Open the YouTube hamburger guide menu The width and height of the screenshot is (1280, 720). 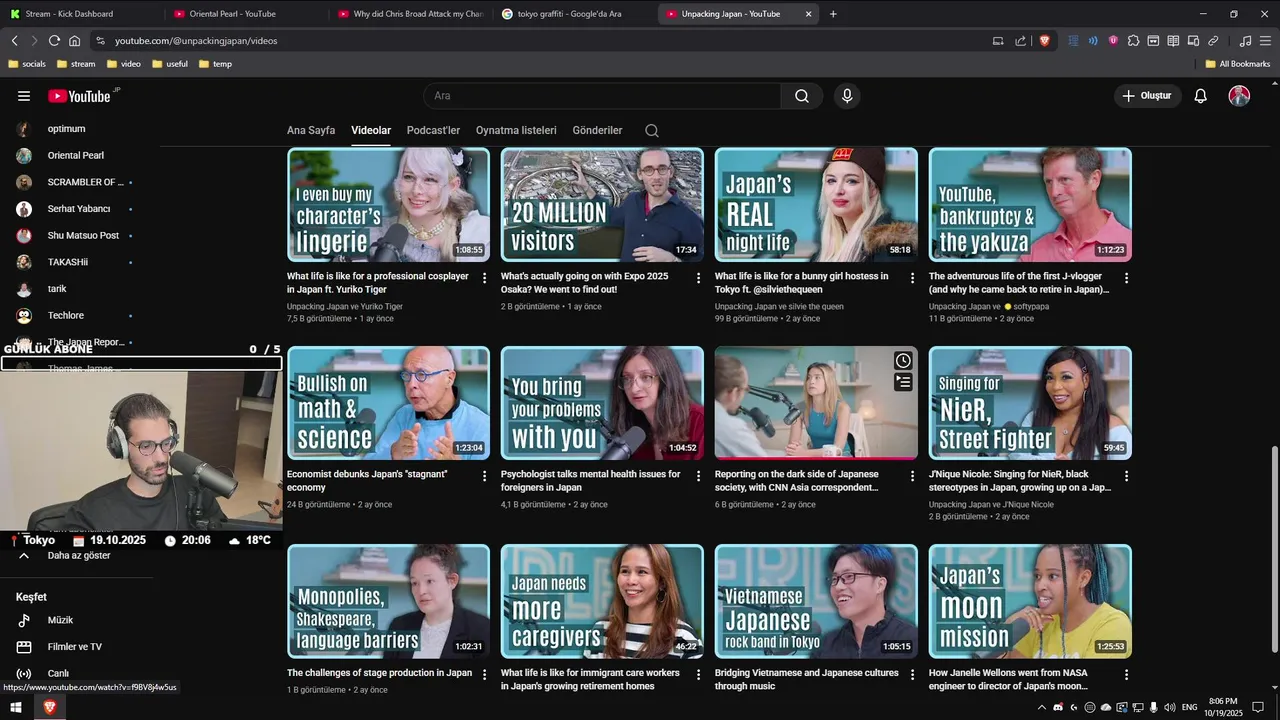pos(24,96)
